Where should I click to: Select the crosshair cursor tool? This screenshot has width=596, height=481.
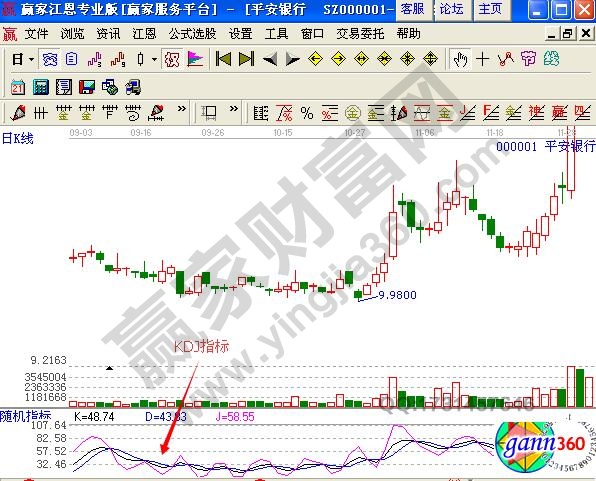[482, 59]
